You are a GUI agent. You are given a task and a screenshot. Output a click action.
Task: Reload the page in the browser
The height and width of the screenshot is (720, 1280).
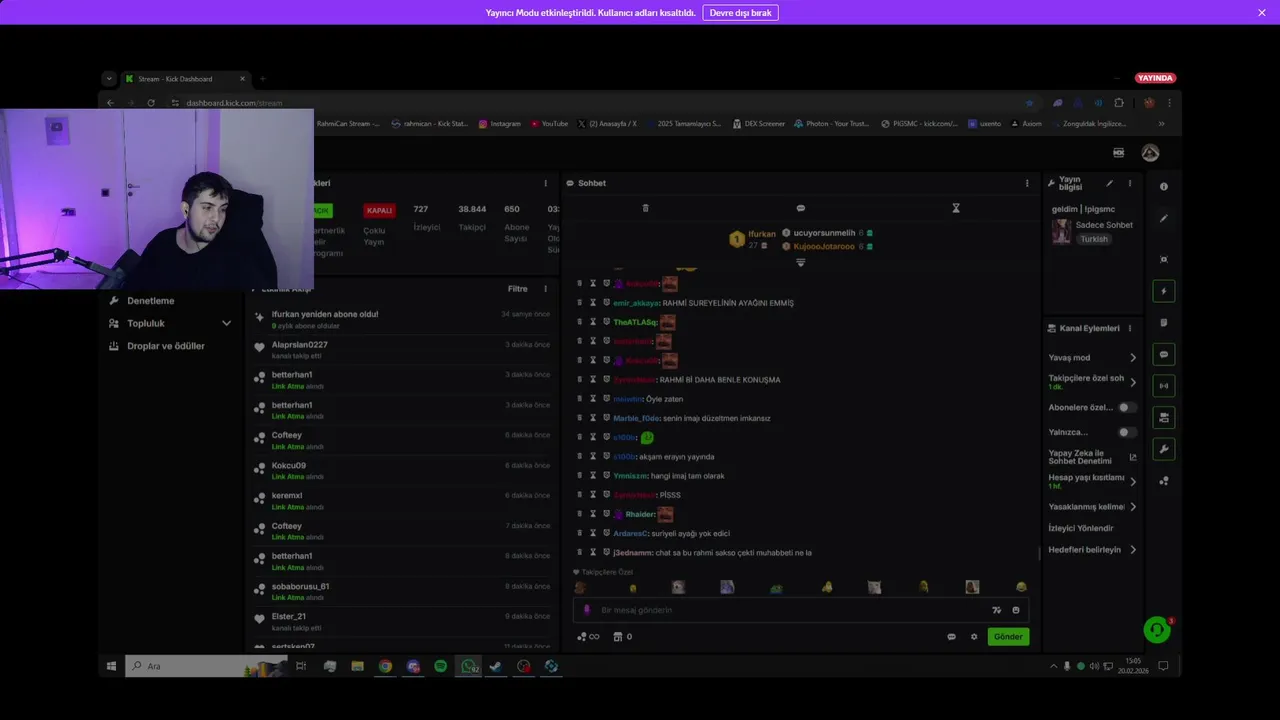click(x=151, y=103)
